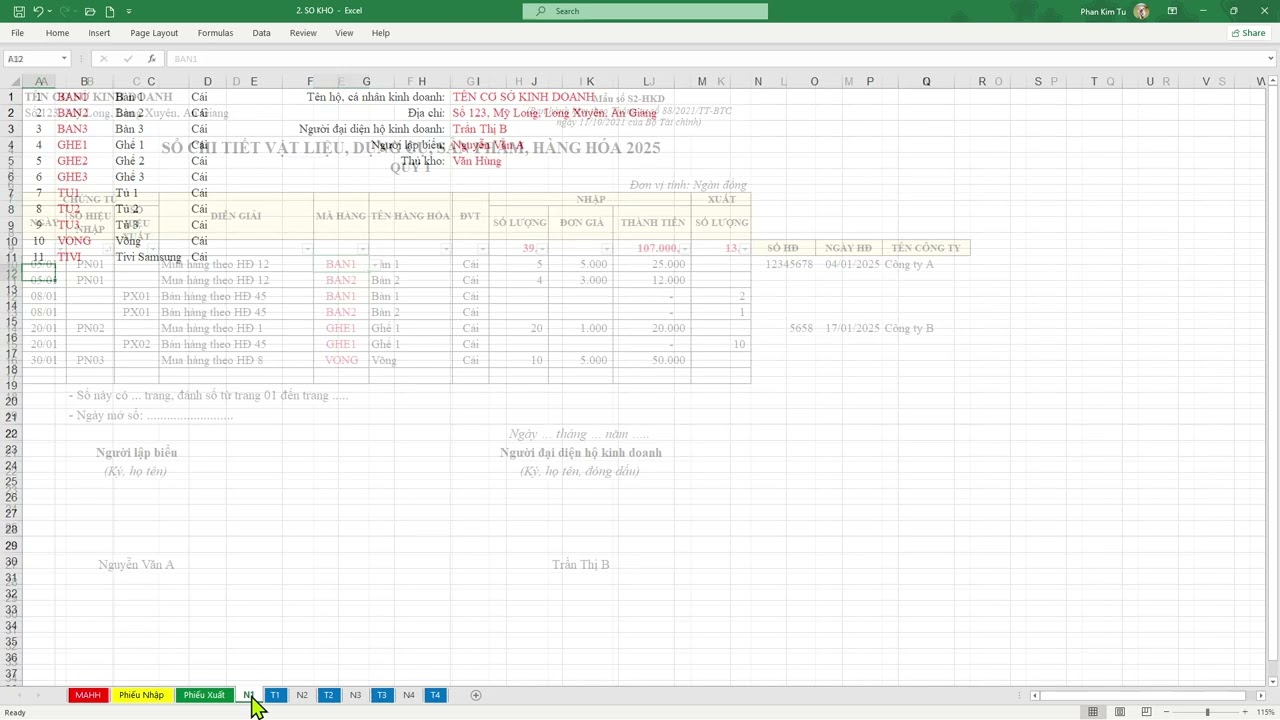1280x720 pixels.
Task: Open Insert Function fx dialog
Action: (151, 59)
